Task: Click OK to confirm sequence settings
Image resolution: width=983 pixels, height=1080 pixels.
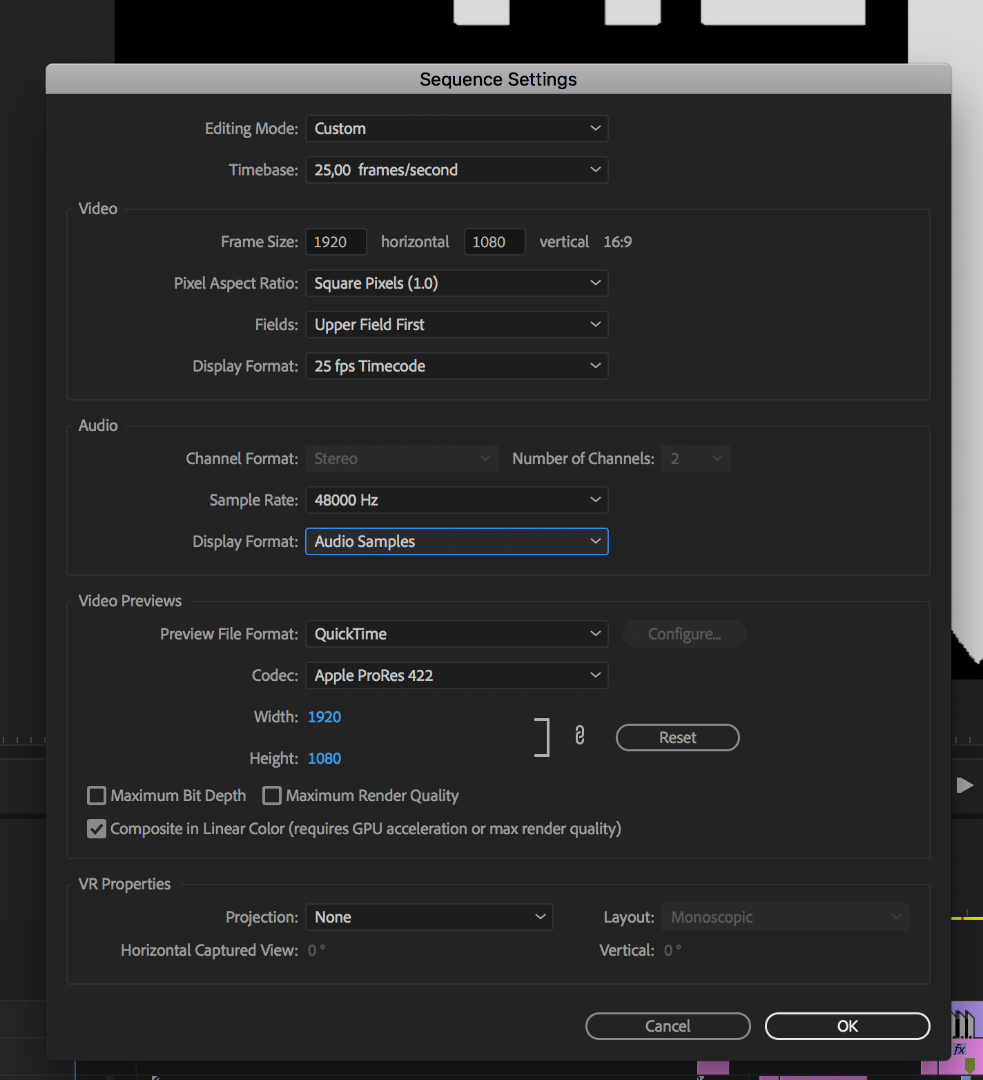Action: pos(847,1026)
